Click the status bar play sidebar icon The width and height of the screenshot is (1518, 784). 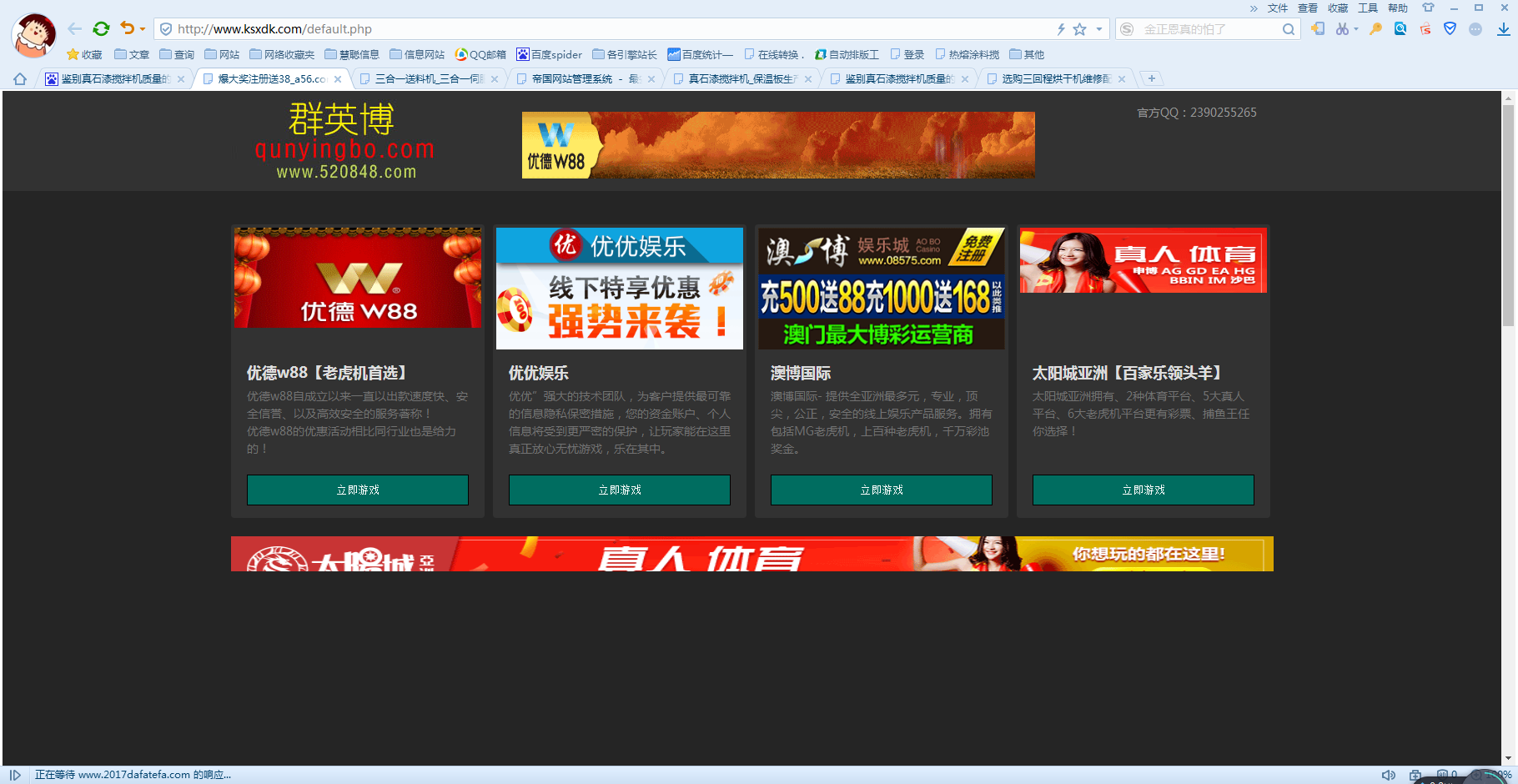tap(15, 775)
